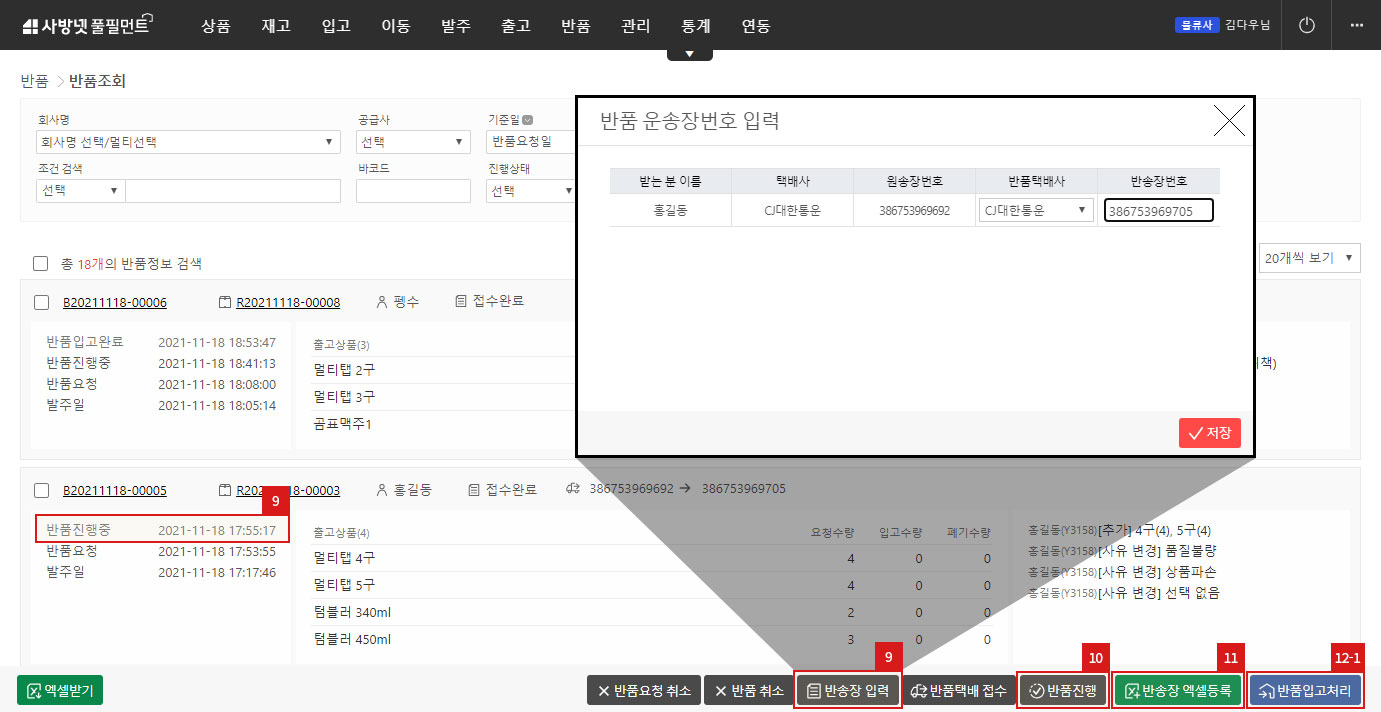This screenshot has width=1381, height=712.
Task: Open the more options ellipsis menu
Action: click(1356, 24)
